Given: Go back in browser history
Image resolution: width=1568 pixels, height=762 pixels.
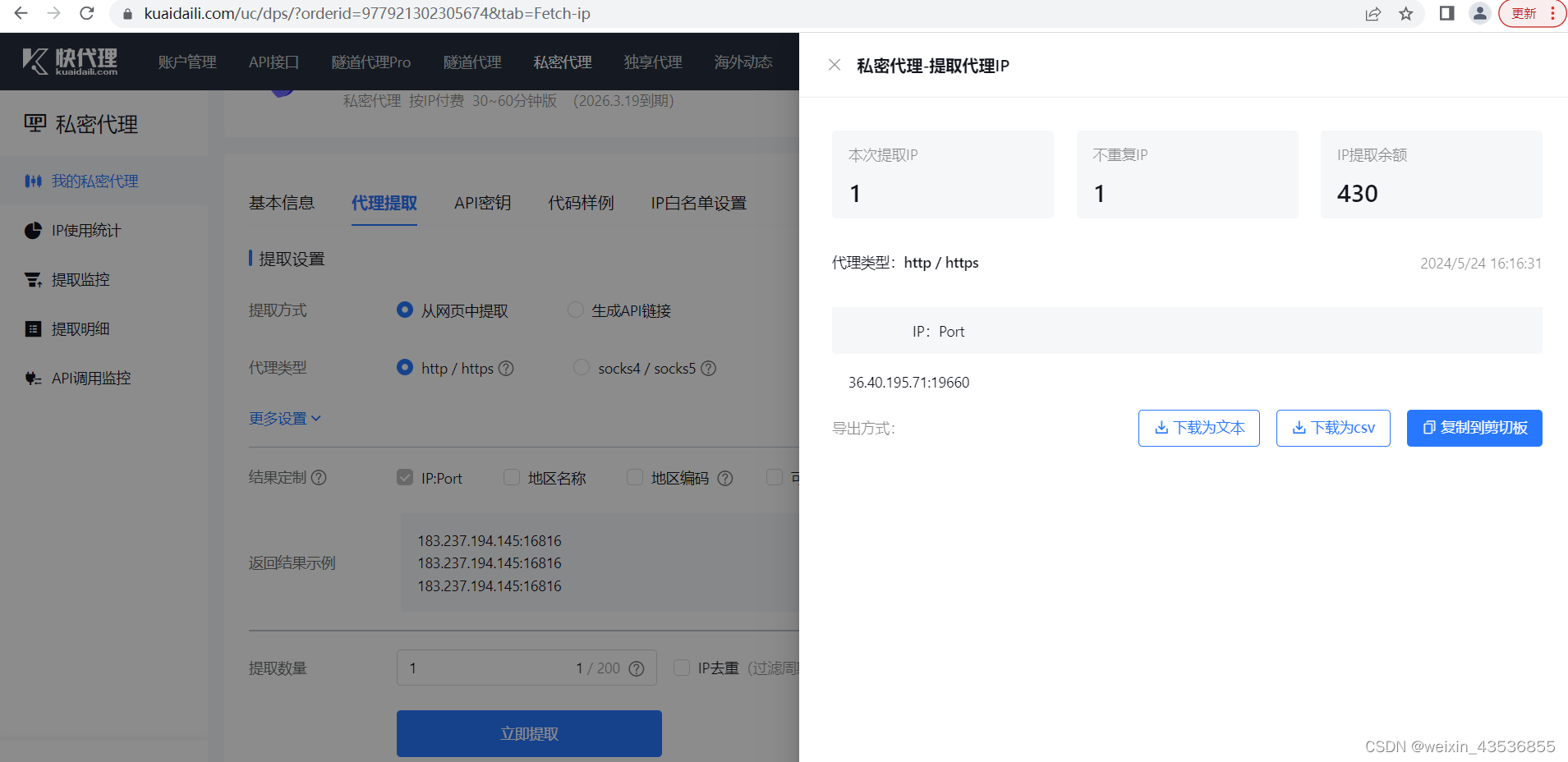Looking at the screenshot, I should pos(21,13).
